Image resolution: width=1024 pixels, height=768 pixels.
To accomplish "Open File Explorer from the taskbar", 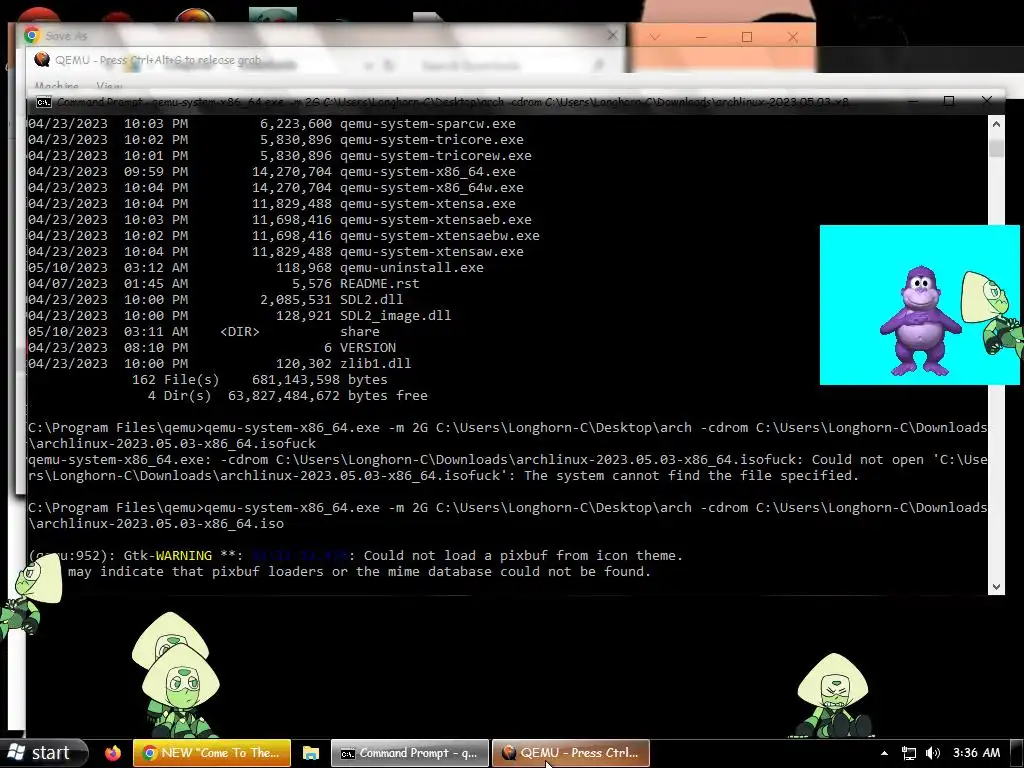I will [x=311, y=753].
